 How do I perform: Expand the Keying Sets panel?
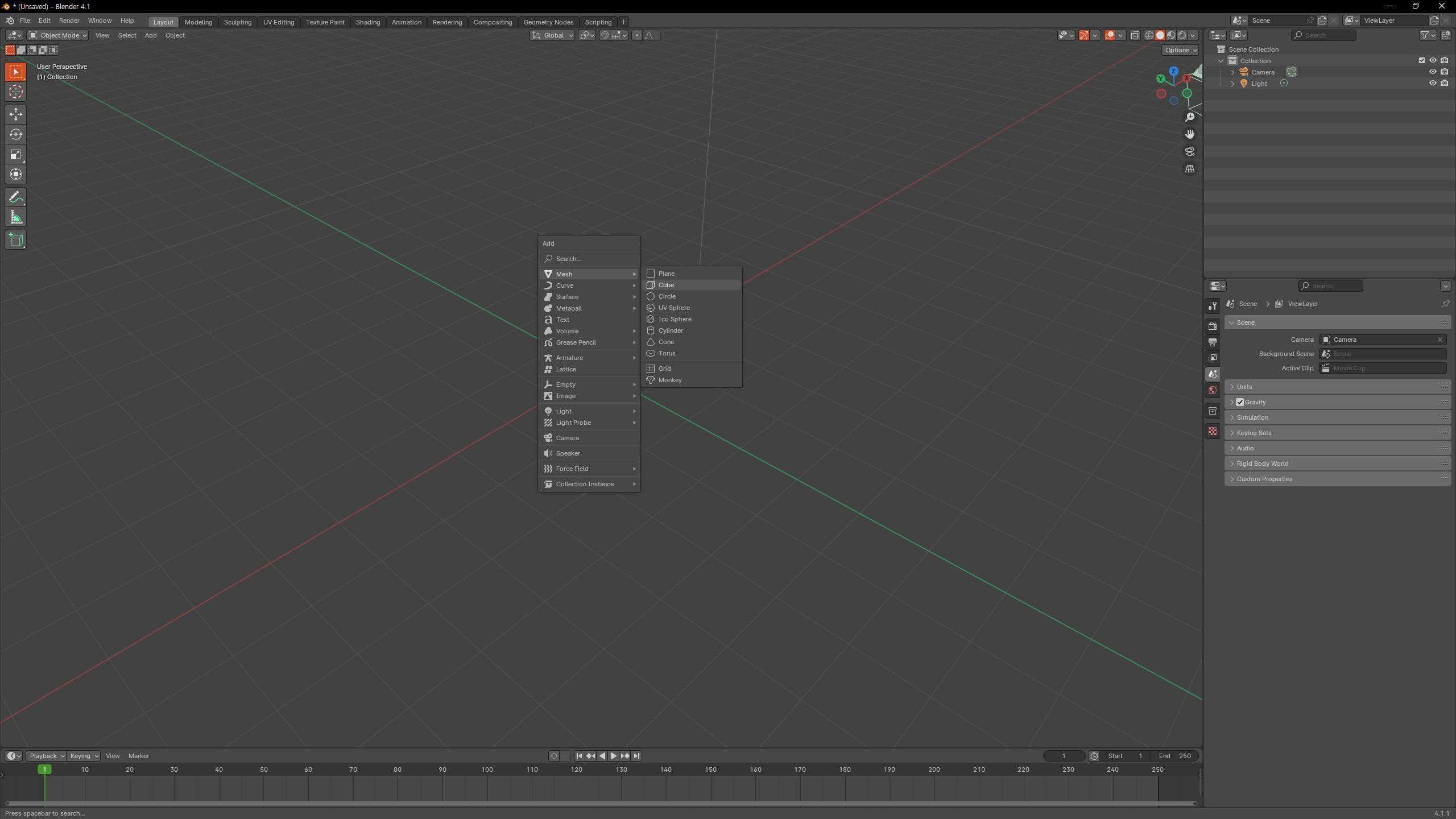1337,433
